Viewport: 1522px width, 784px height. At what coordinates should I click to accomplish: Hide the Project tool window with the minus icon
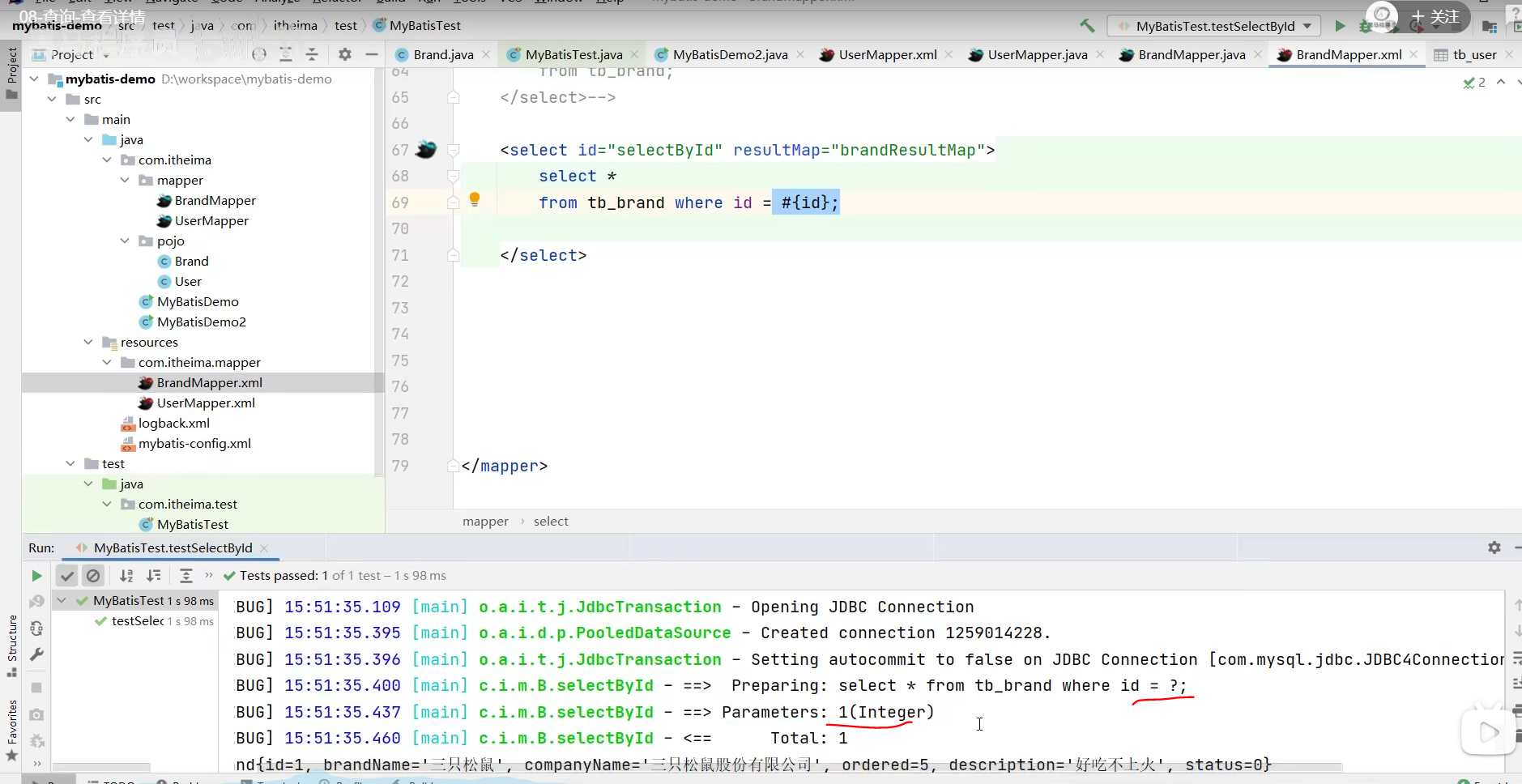tap(372, 54)
